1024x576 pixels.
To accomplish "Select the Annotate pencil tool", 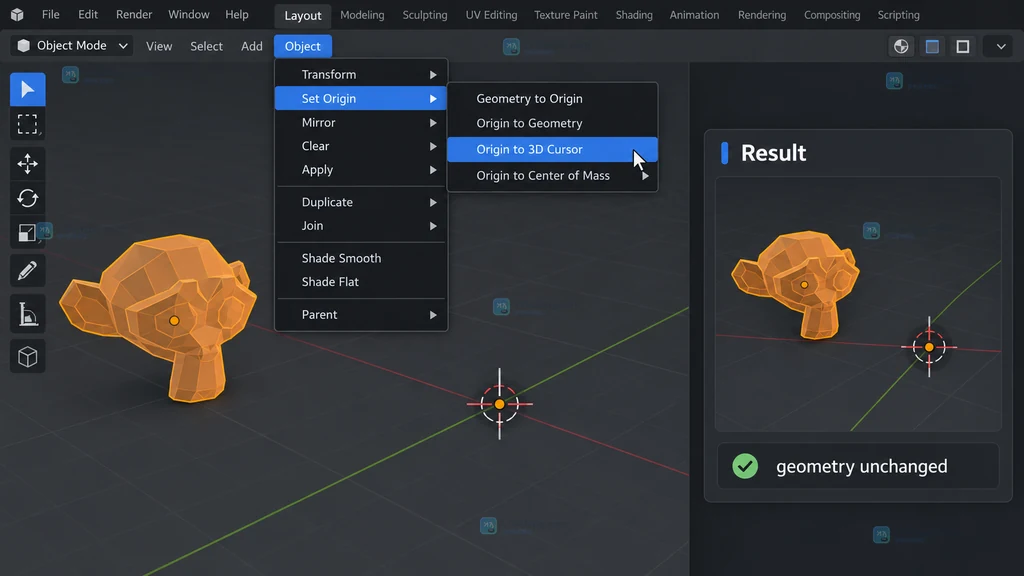I will [x=27, y=270].
